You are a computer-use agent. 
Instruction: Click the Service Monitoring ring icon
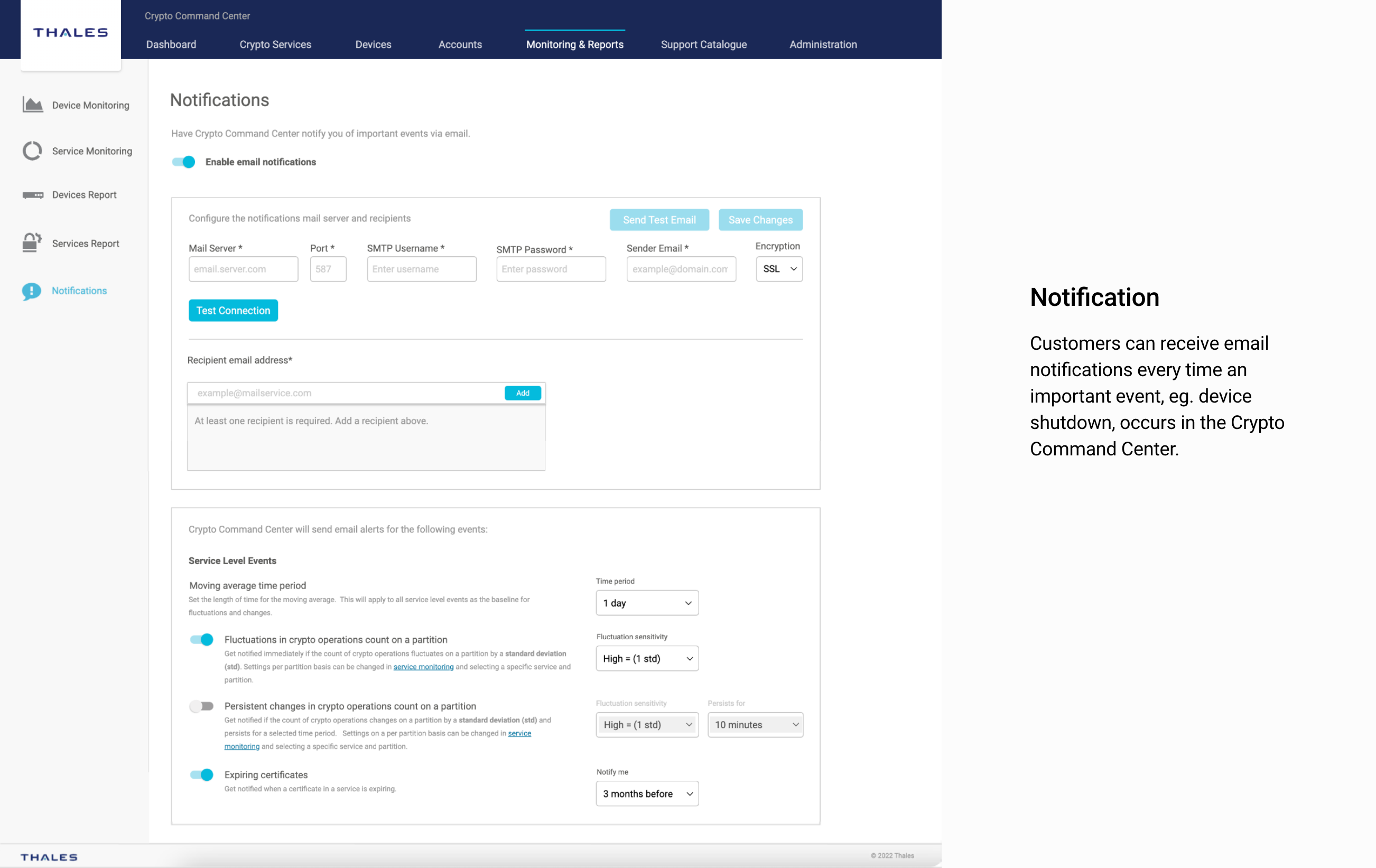33,150
